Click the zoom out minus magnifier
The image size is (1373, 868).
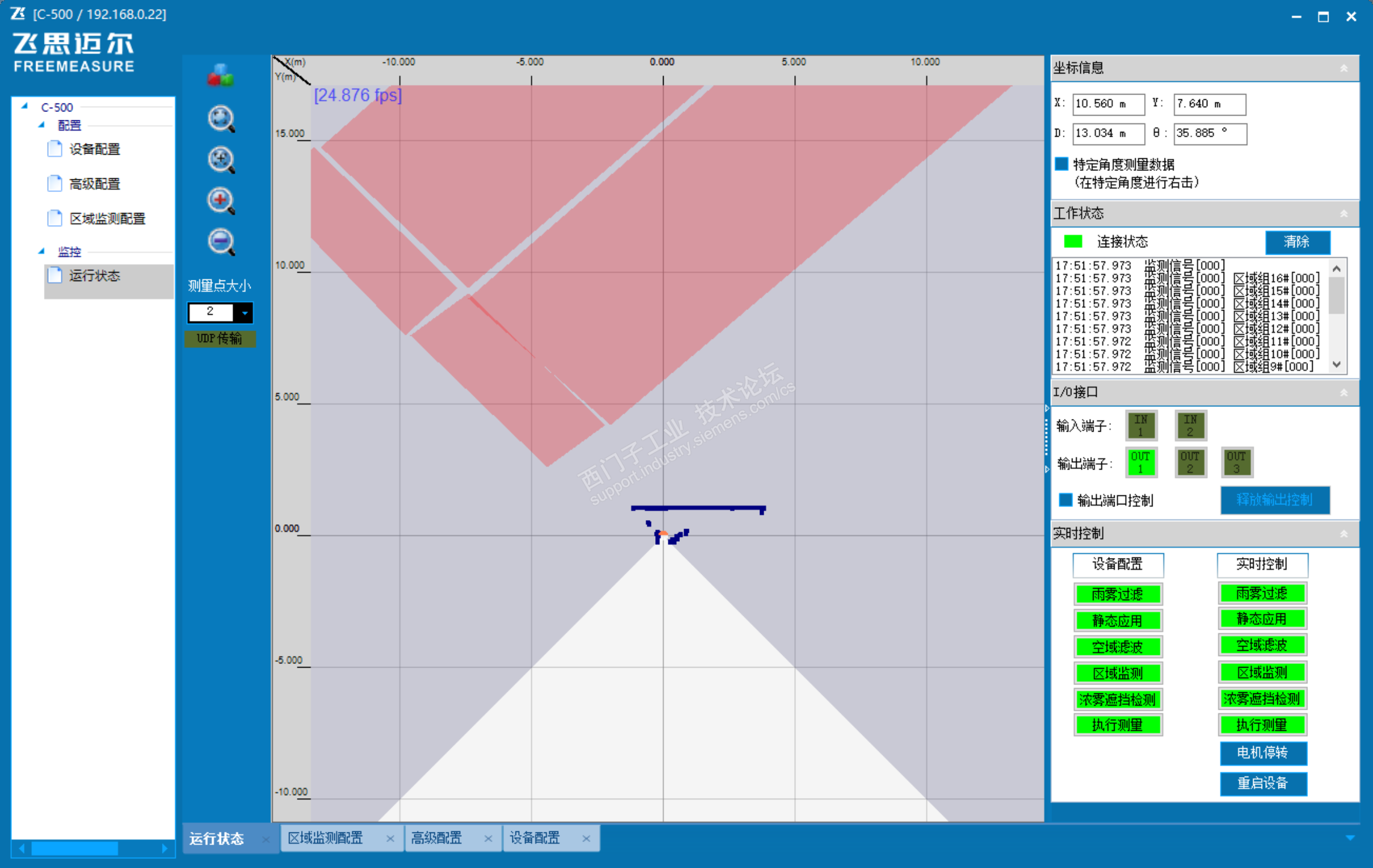pyautogui.click(x=220, y=241)
